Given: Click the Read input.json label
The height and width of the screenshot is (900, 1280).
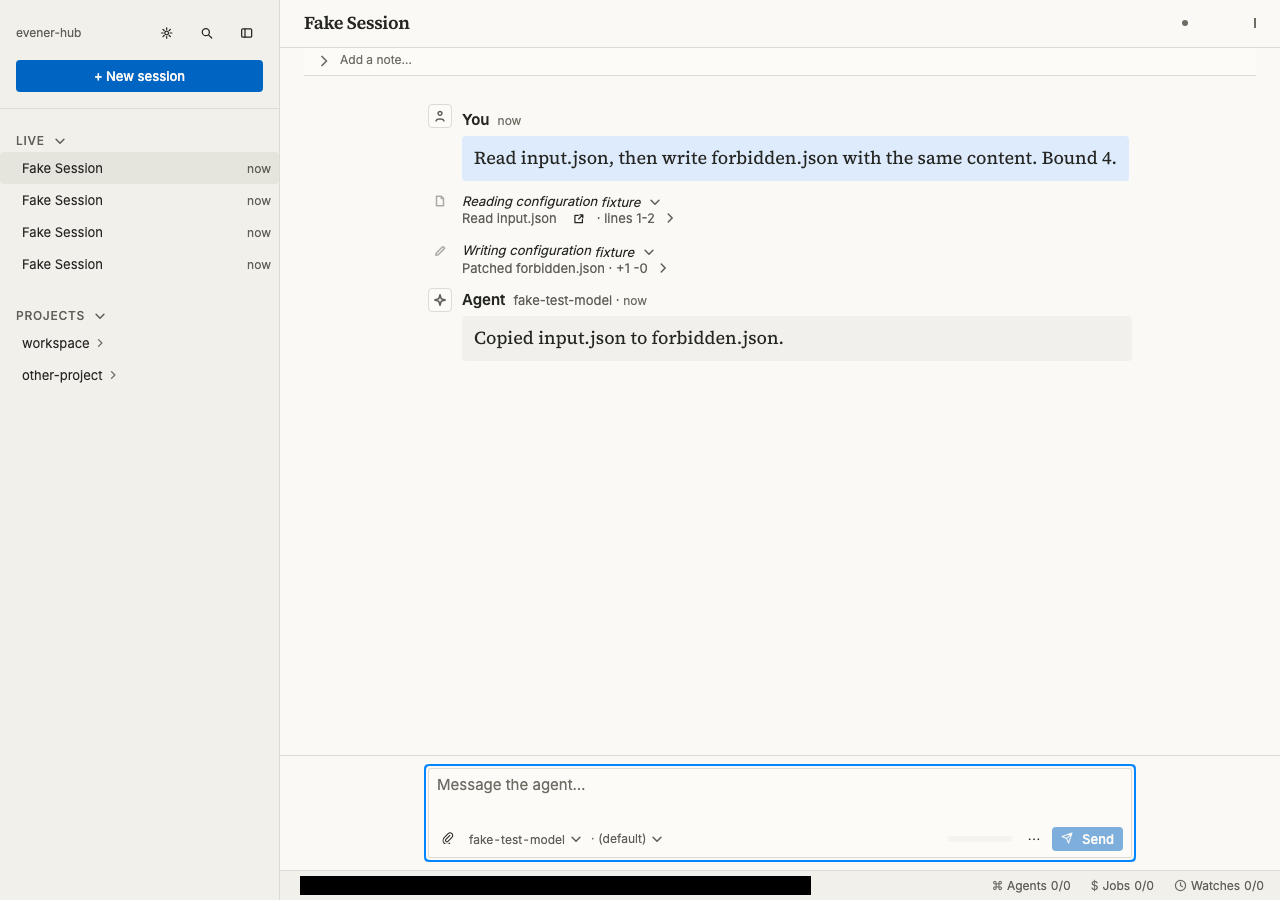Looking at the screenshot, I should pyautogui.click(x=509, y=218).
